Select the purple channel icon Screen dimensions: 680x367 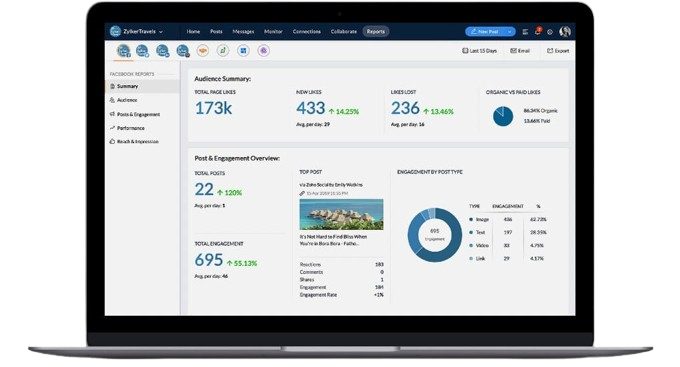click(x=263, y=51)
